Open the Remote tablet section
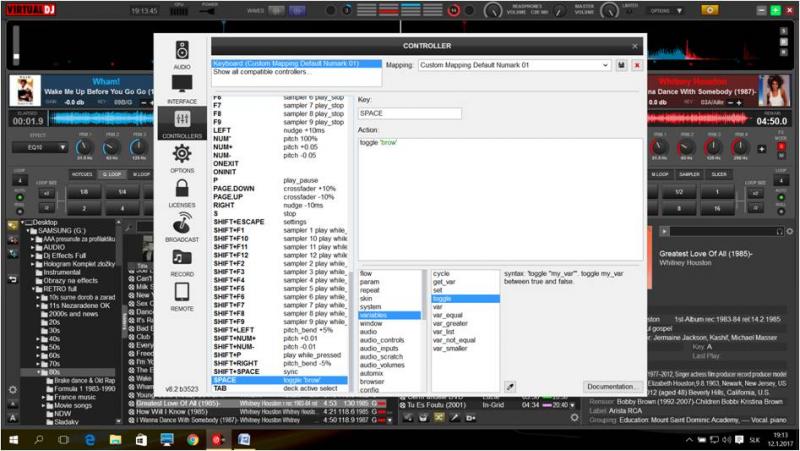 tap(182, 297)
